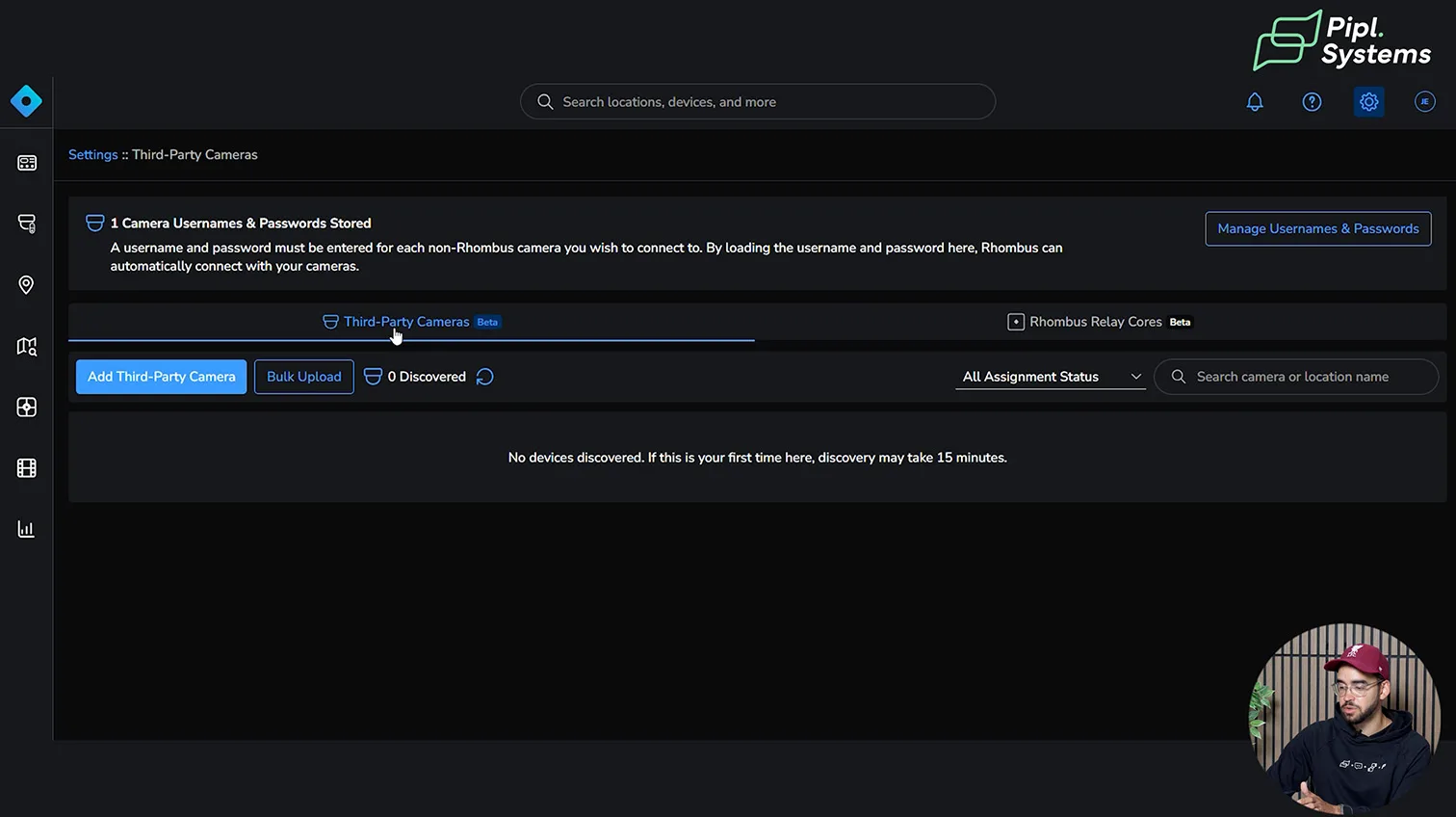The height and width of the screenshot is (817, 1456).
Task: Refresh the discovered cameras list
Action: (x=485, y=377)
